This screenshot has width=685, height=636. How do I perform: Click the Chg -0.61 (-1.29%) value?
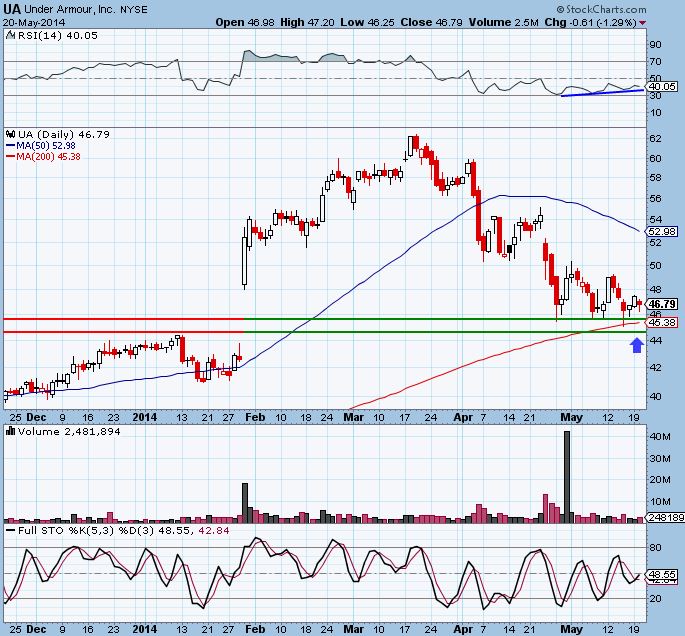(591, 22)
